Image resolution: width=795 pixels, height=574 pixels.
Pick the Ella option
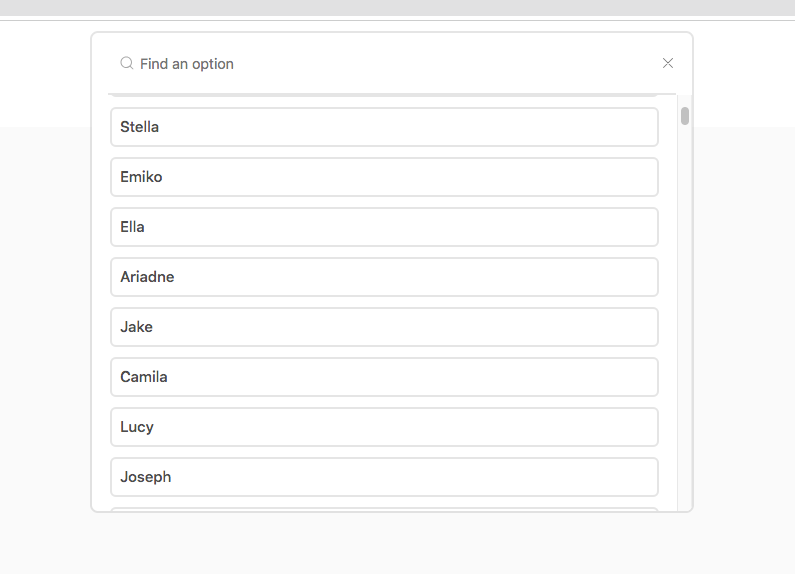(x=384, y=227)
